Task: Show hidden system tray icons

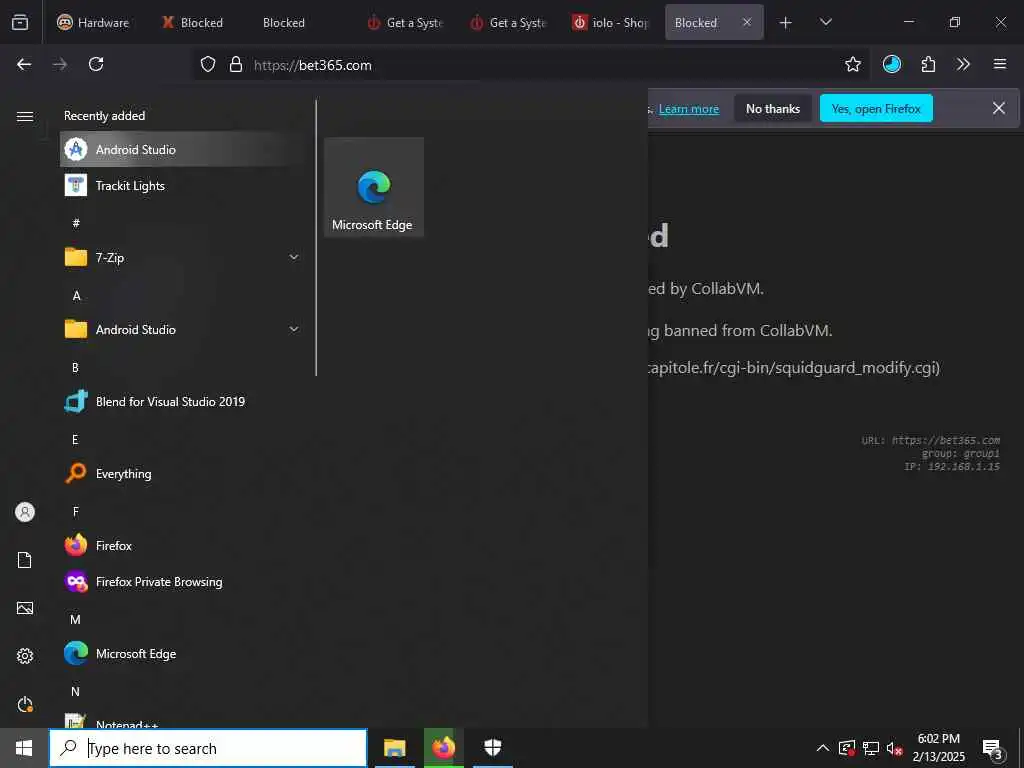Action: click(x=823, y=748)
